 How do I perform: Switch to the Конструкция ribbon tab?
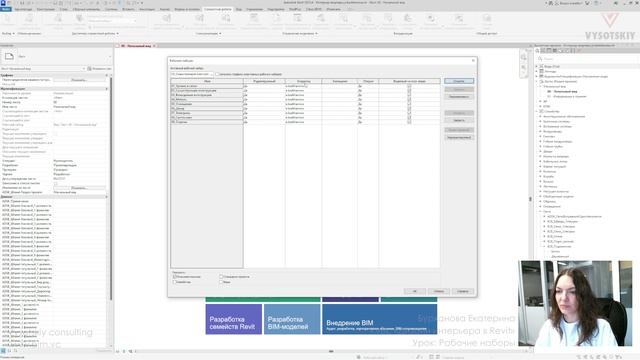(46, 9)
